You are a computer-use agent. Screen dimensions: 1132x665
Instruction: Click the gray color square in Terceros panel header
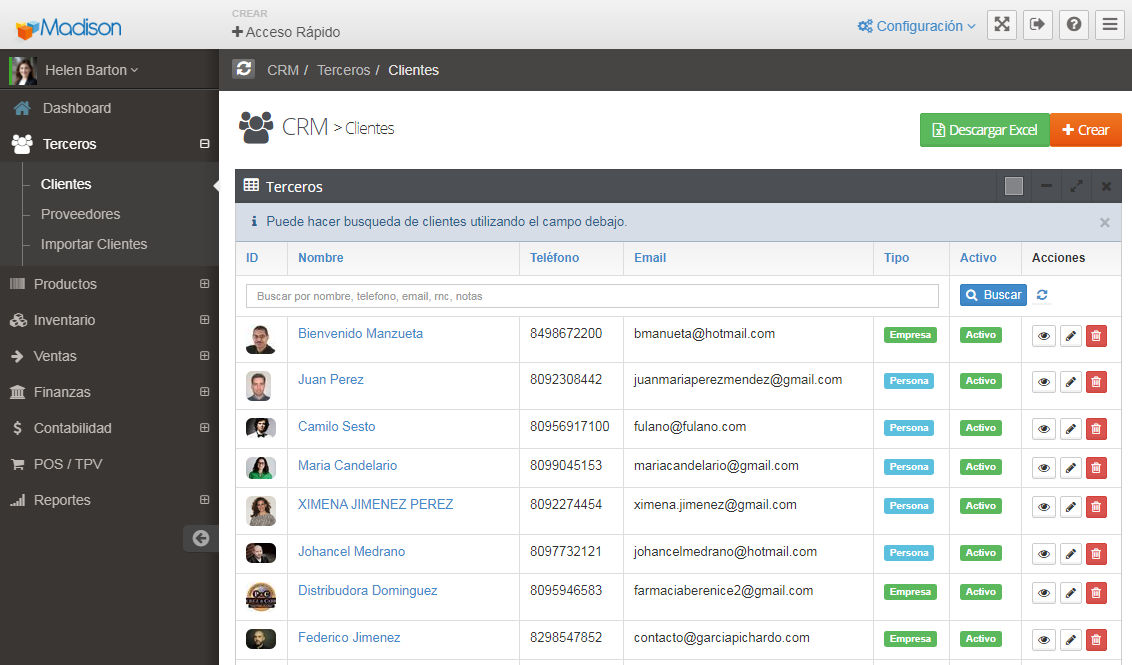(1014, 186)
